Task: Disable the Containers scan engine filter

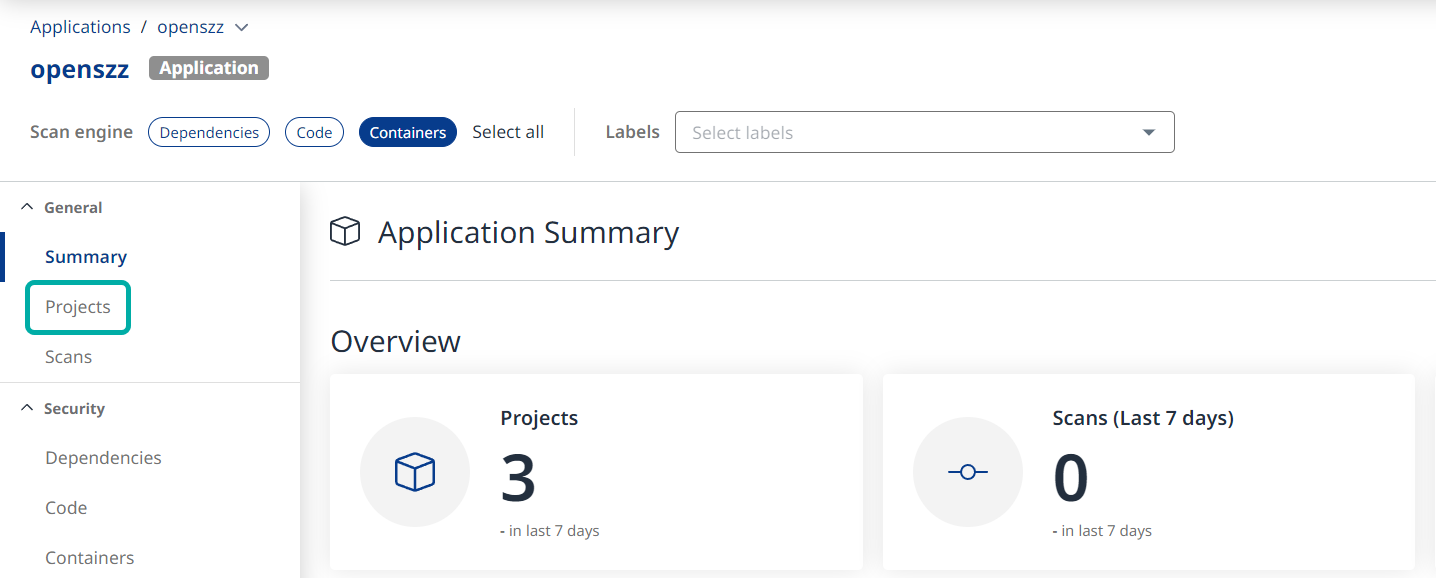Action: [x=407, y=132]
